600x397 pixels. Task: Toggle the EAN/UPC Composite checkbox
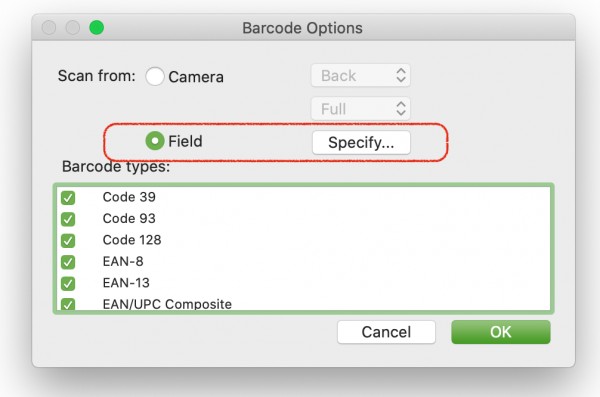68,304
